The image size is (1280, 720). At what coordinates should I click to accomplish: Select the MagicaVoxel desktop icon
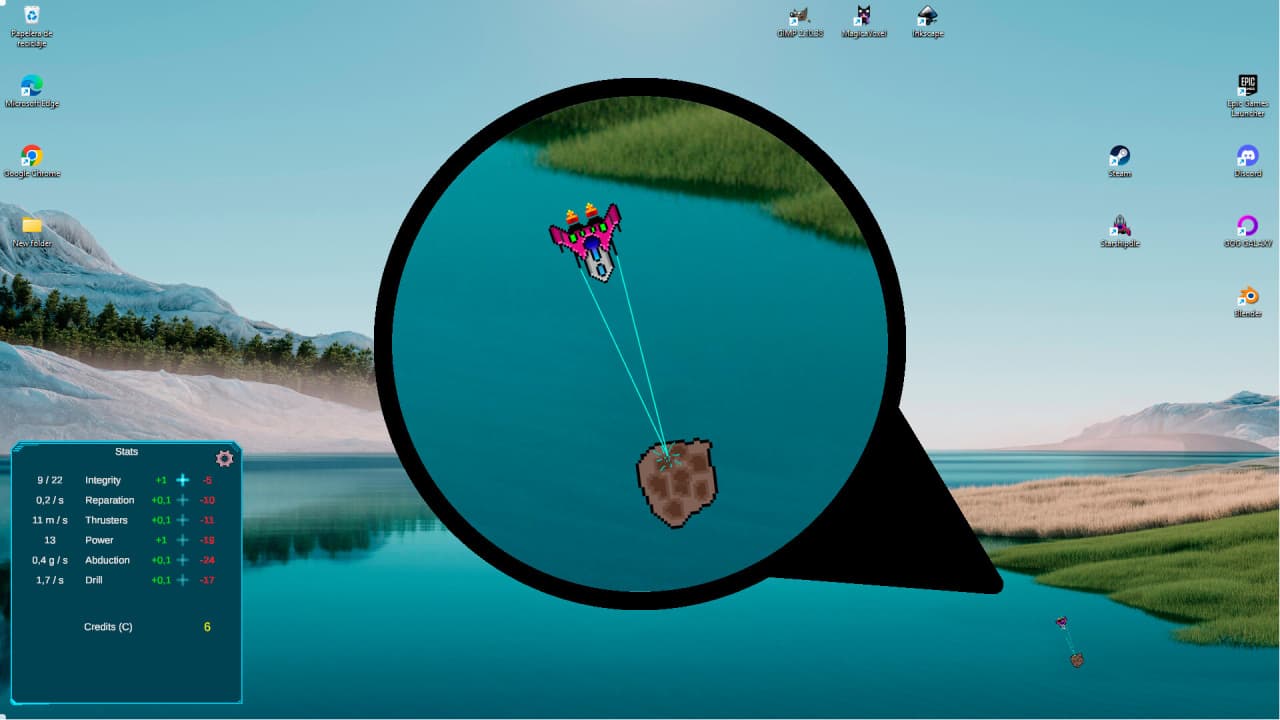(x=863, y=16)
